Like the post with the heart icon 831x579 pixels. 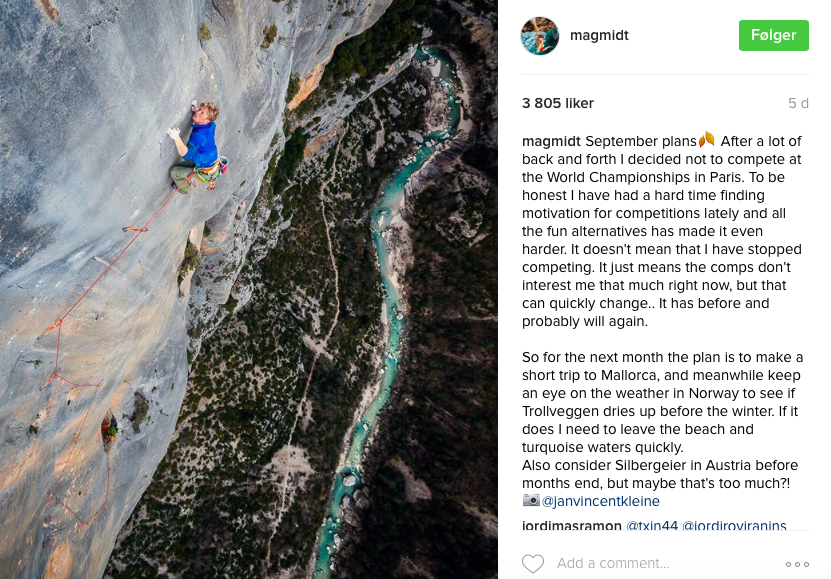click(533, 564)
